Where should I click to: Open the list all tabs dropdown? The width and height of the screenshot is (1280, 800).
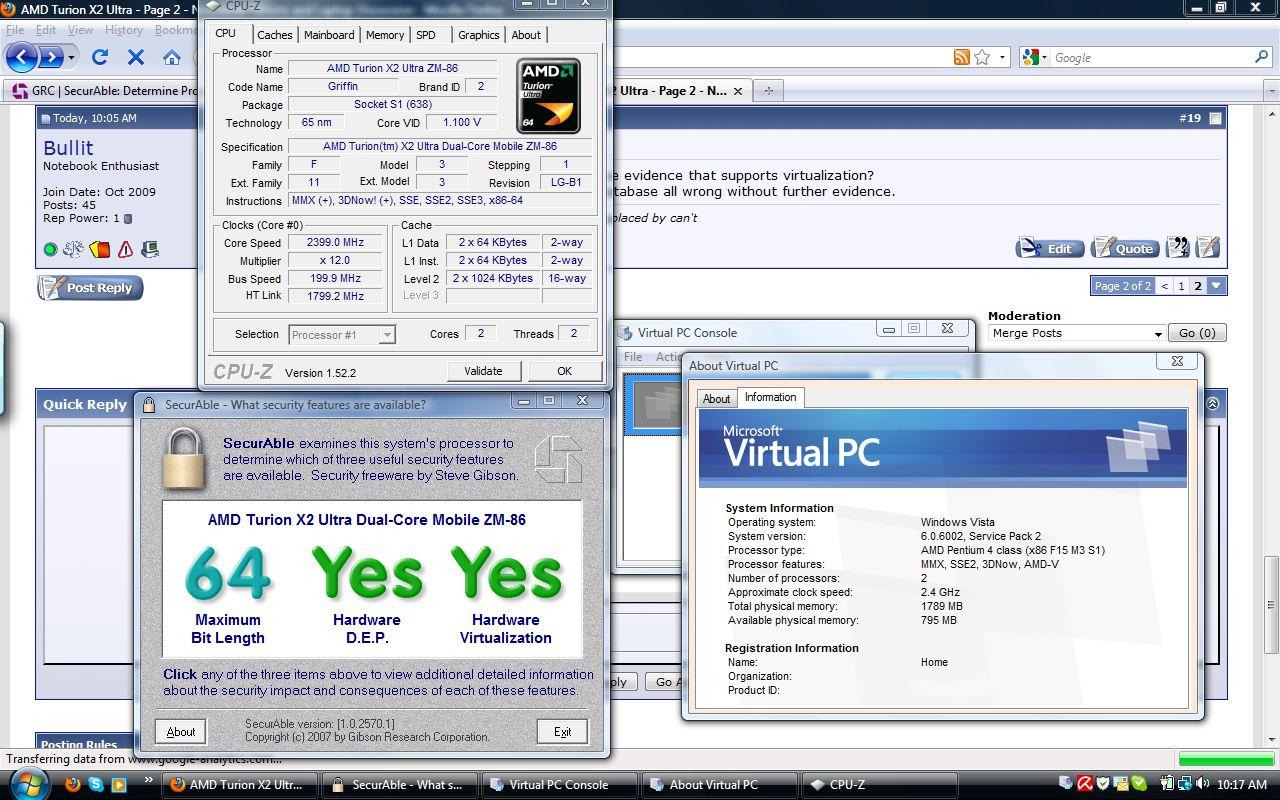tap(1271, 91)
